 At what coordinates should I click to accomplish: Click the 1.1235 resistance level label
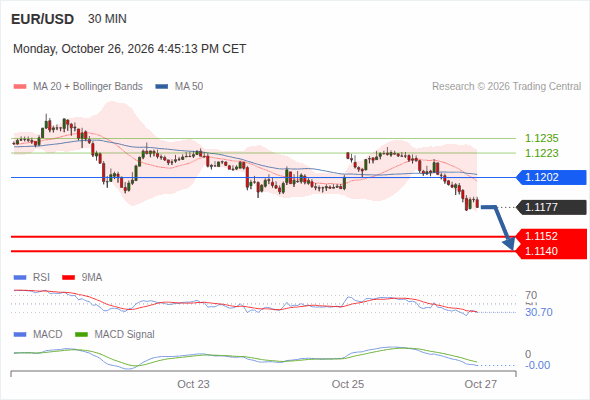click(x=541, y=138)
